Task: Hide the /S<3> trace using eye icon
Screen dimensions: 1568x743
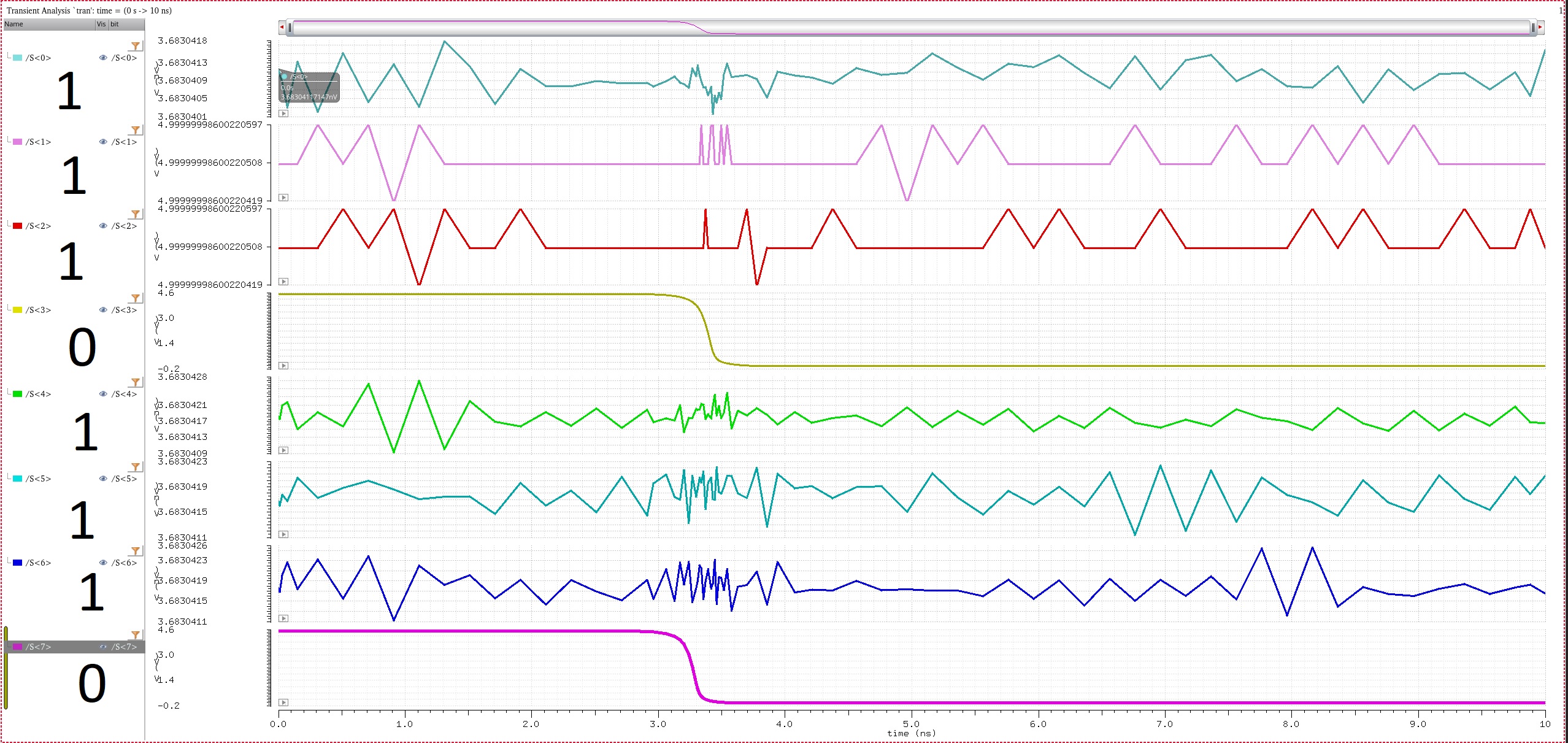Action: point(103,310)
